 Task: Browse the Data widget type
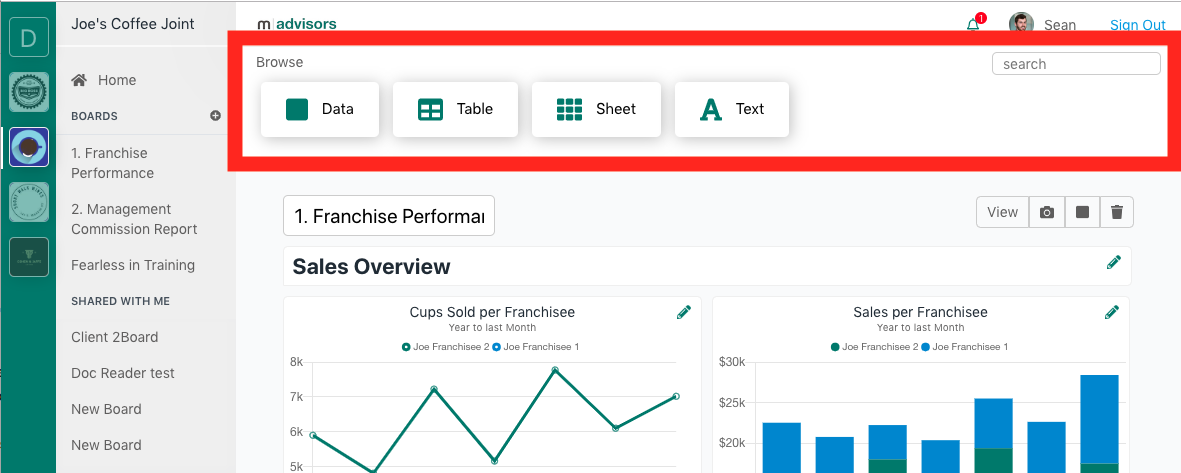pyautogui.click(x=320, y=109)
